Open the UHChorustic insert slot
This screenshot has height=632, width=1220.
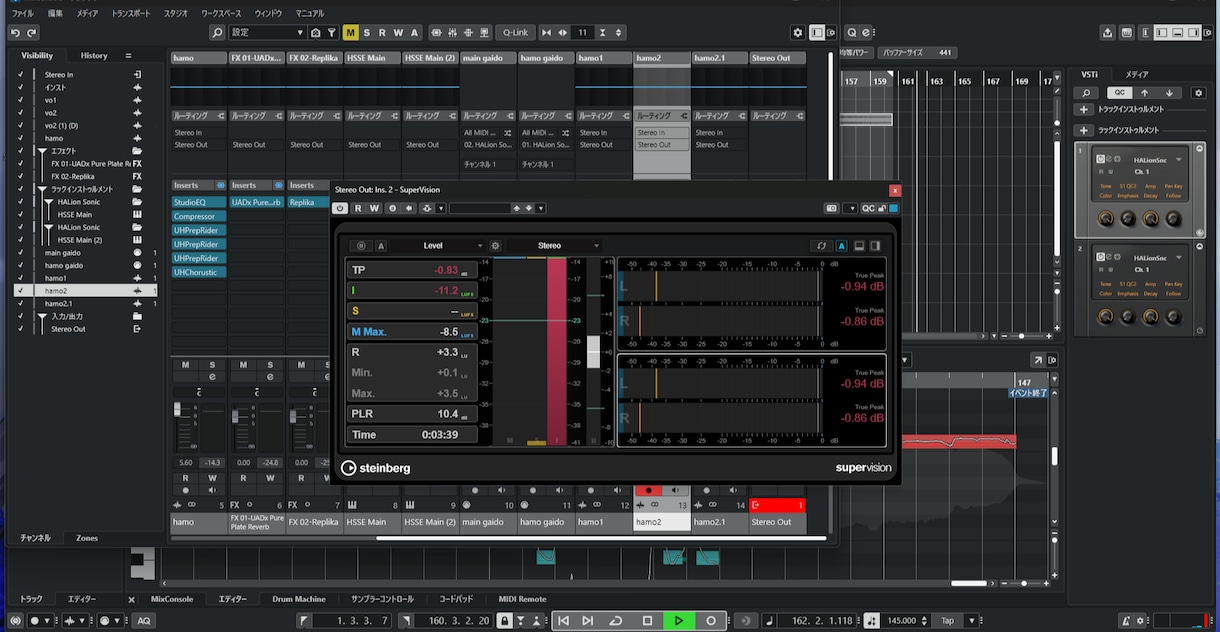pyautogui.click(x=198, y=272)
